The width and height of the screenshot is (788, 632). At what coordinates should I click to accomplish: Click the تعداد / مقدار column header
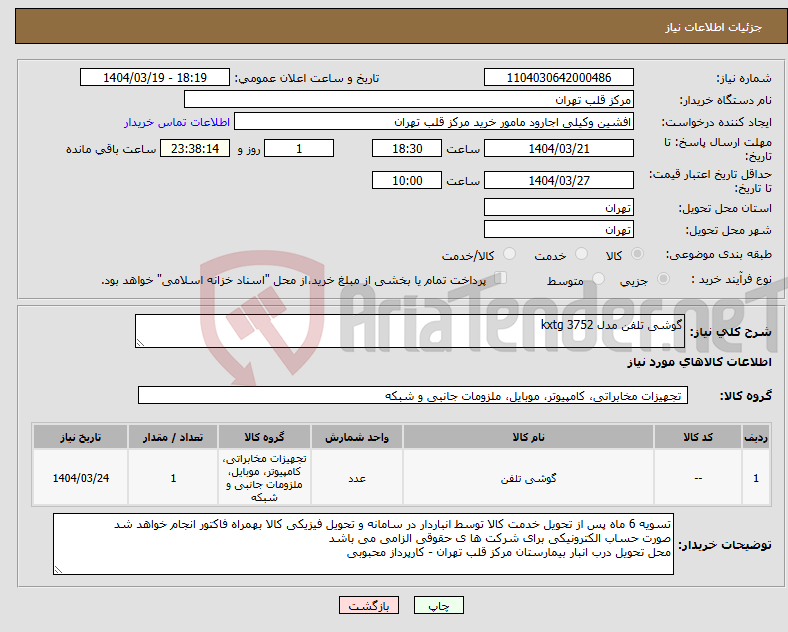(173, 437)
